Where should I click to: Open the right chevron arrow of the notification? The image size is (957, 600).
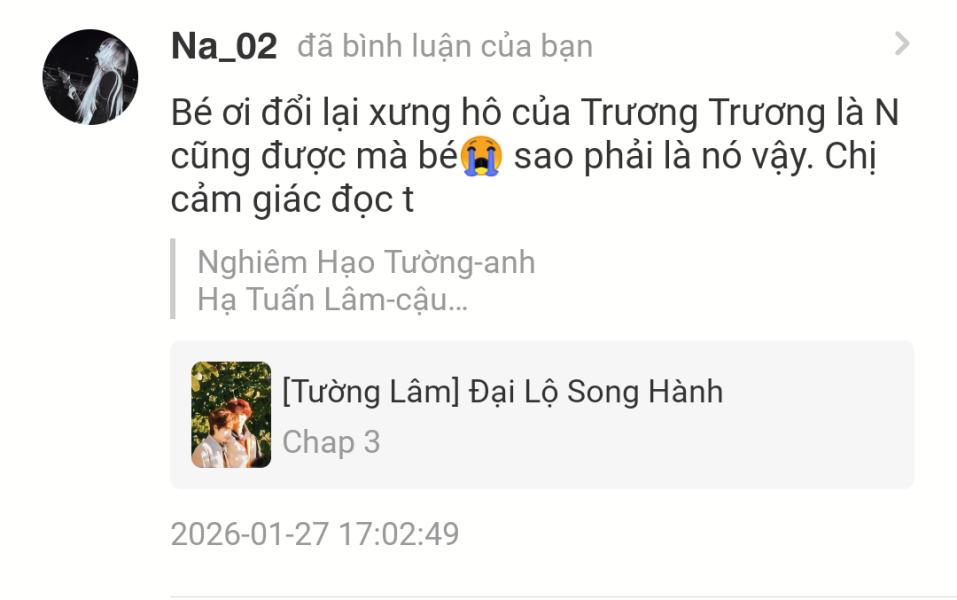(x=901, y=44)
